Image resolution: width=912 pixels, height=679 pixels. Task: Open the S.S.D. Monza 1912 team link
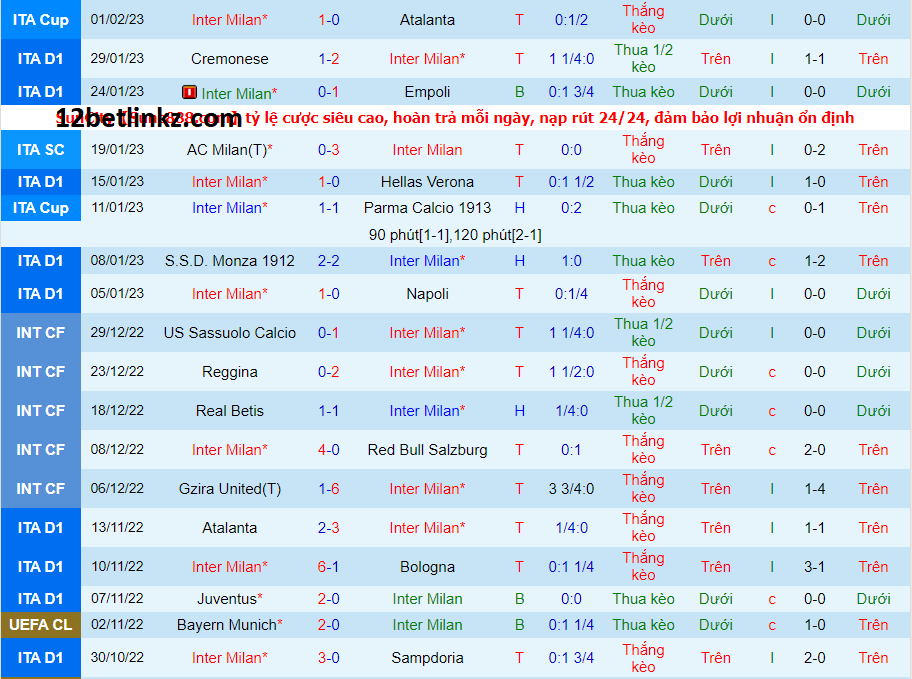tap(229, 261)
